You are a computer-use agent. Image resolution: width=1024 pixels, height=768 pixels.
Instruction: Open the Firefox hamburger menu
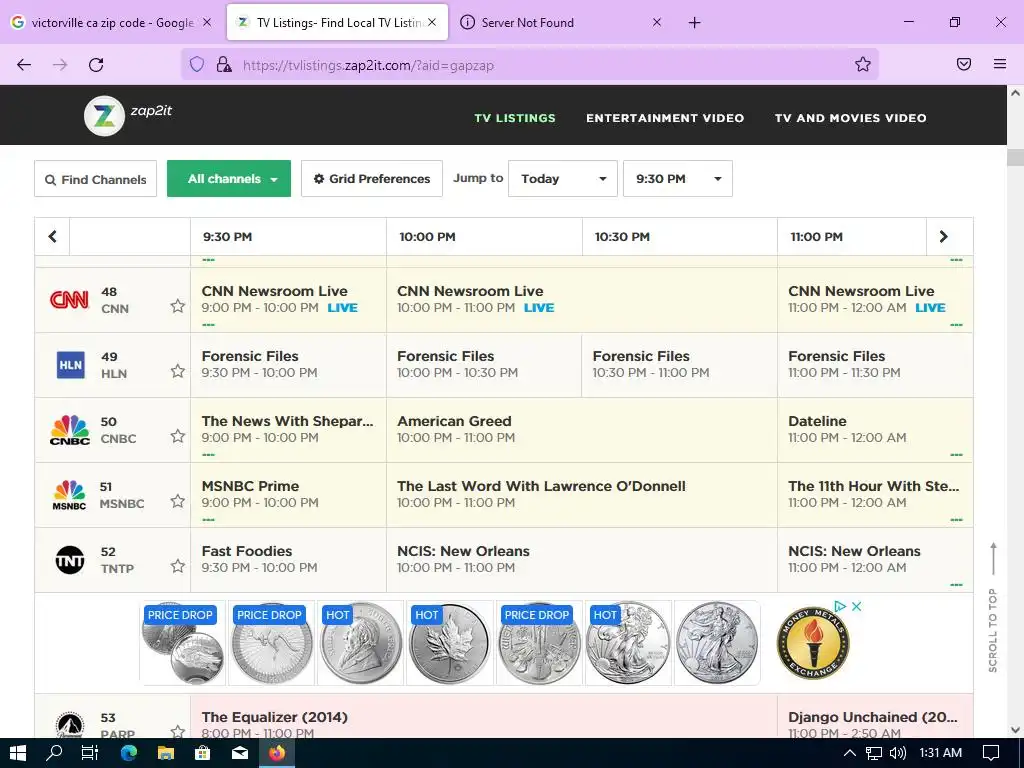(x=1000, y=64)
